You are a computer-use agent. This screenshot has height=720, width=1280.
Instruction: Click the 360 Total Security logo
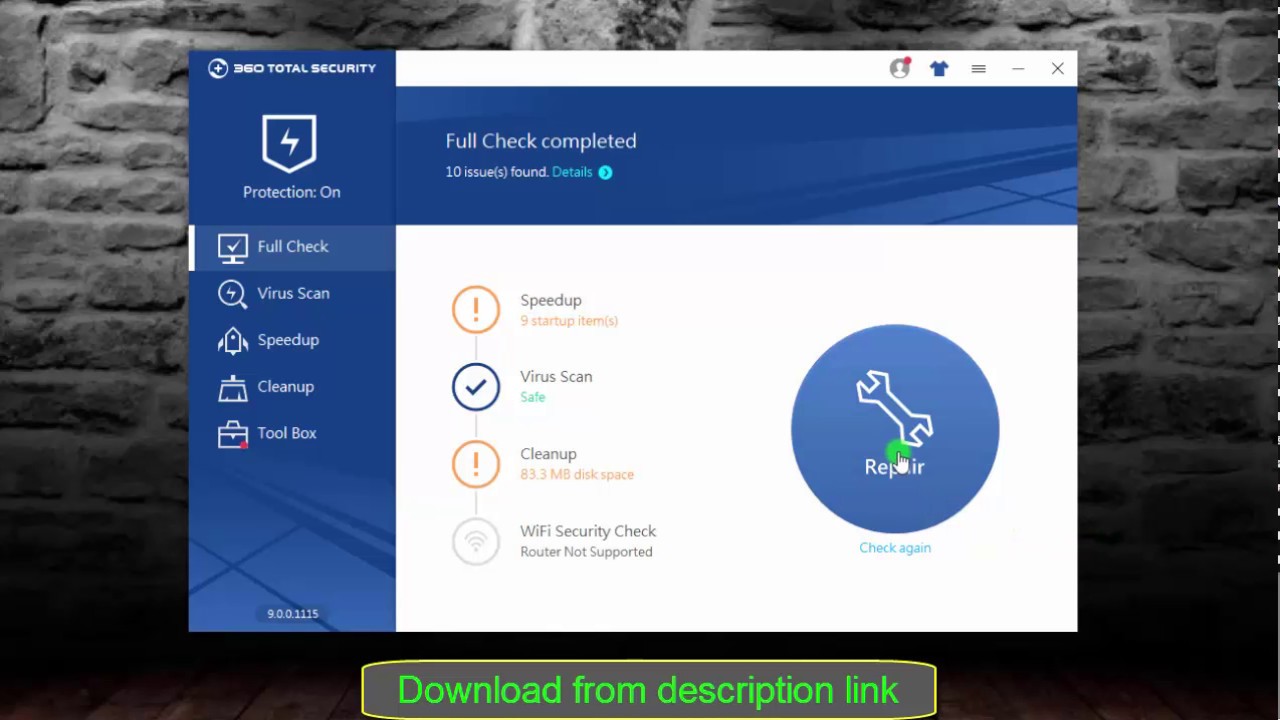pos(292,68)
